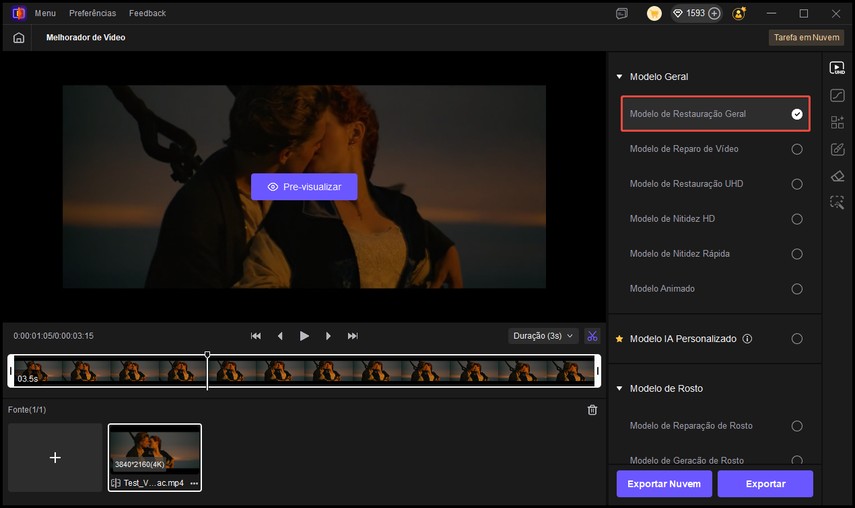
Task: Open the edit pencil sidebar tool
Action: pyautogui.click(x=837, y=149)
